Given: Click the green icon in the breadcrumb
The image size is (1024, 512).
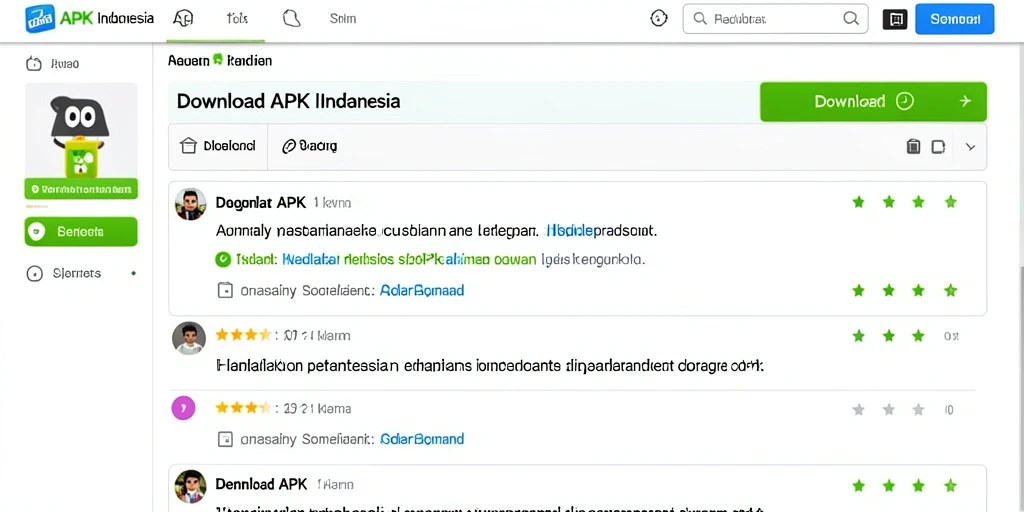Looking at the screenshot, I should point(218,60).
